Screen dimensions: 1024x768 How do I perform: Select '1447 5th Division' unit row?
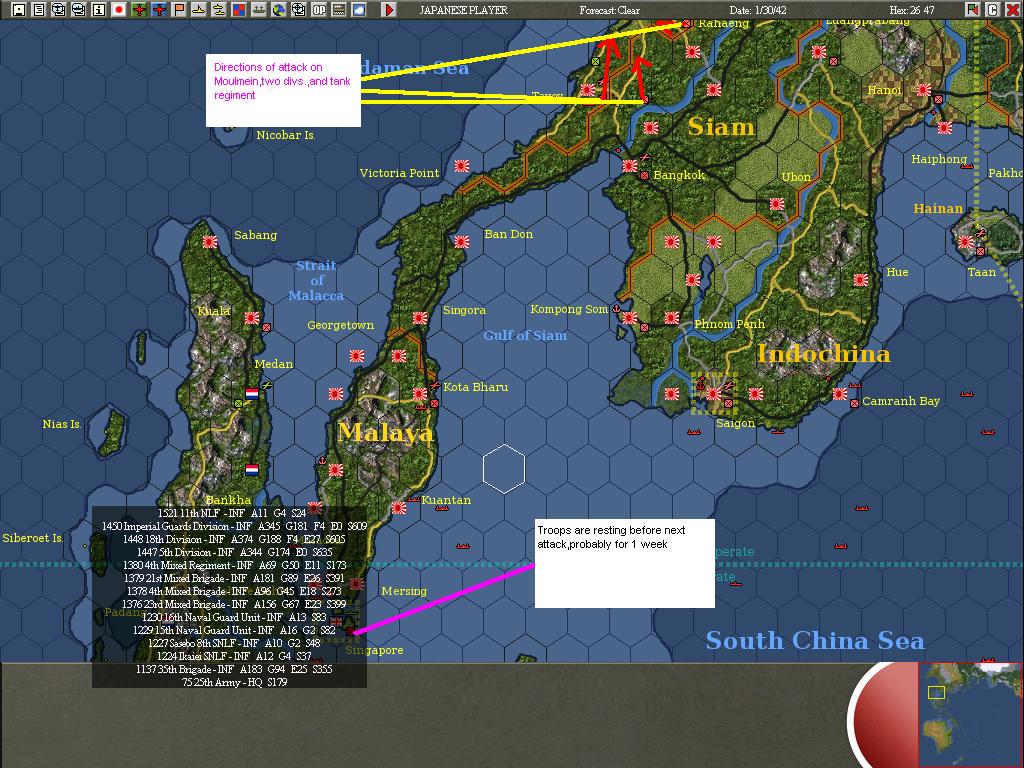234,552
